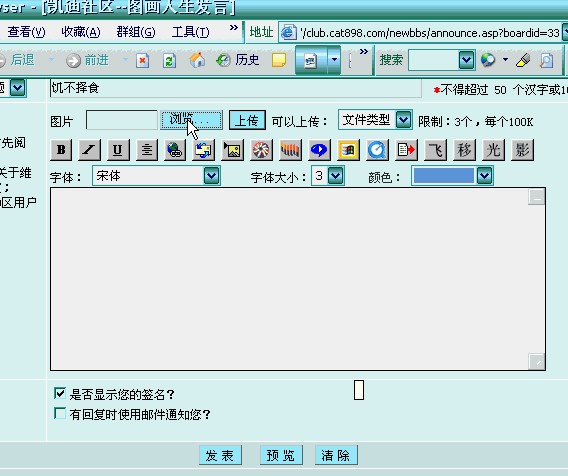This screenshot has width=568, height=476.
Task: Toggle italic text formatting icon
Action: tap(89, 150)
